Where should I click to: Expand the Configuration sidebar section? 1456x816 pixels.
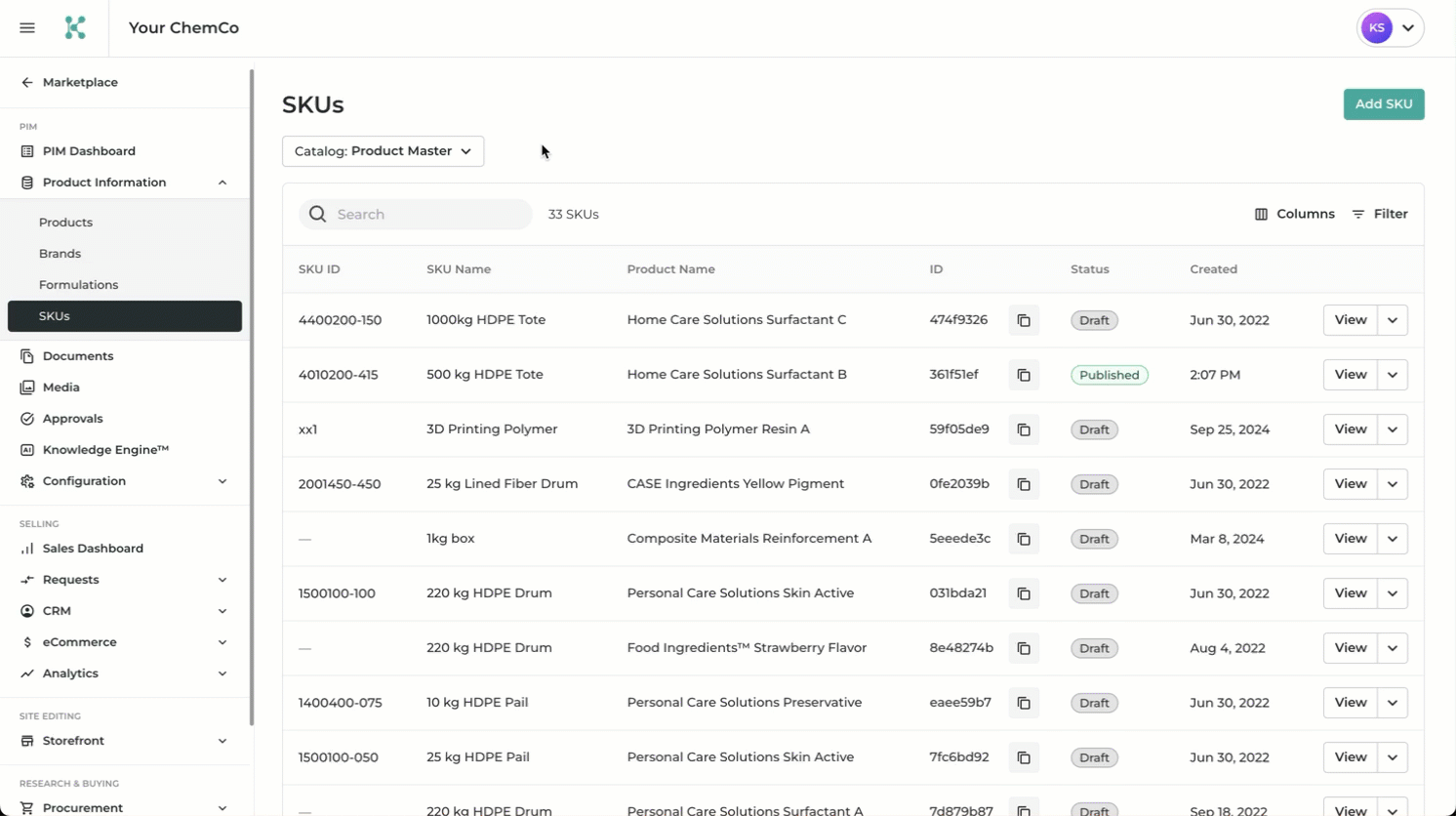222,481
